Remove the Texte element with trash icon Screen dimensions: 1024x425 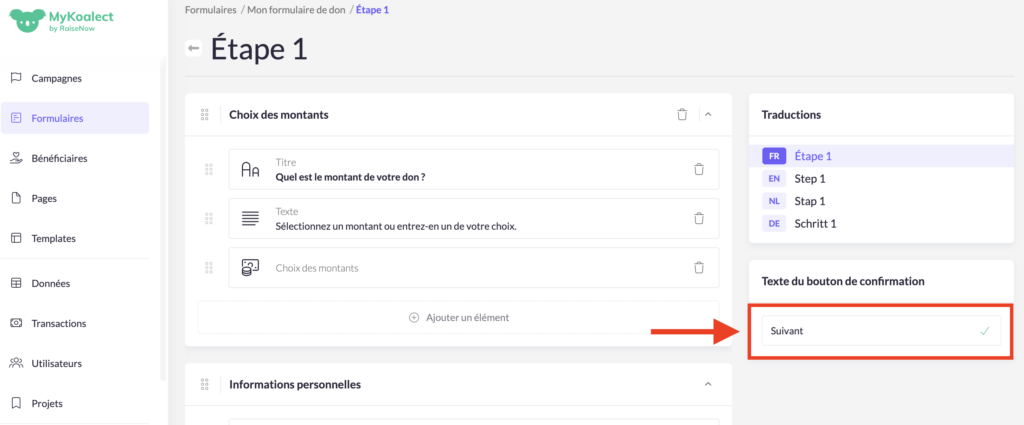click(699, 218)
